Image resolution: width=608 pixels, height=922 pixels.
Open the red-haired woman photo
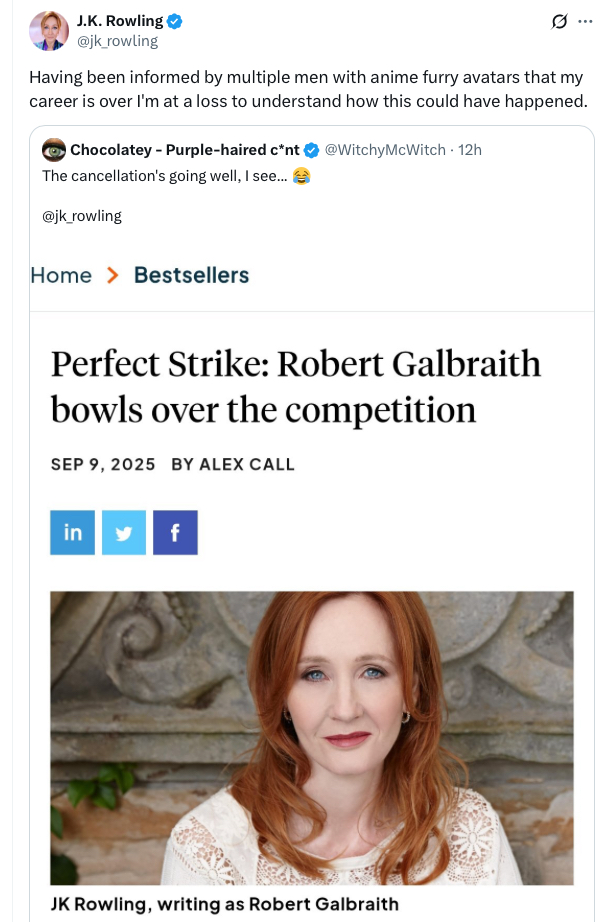312,737
